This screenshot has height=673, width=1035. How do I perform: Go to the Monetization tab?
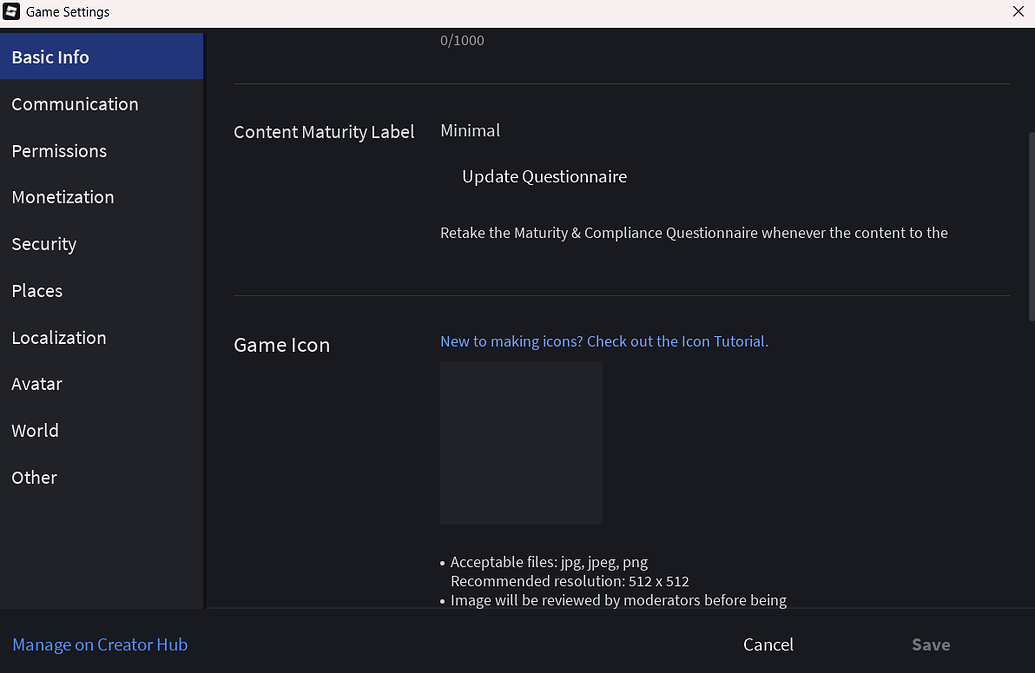pyautogui.click(x=102, y=197)
